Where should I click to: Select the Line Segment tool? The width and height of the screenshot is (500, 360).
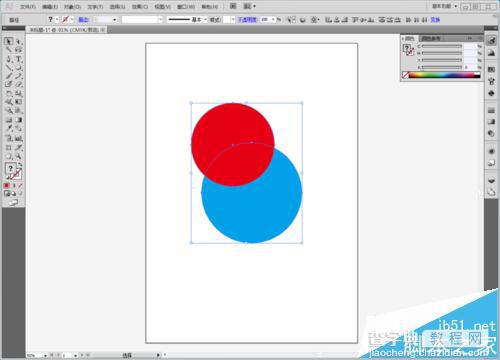click(x=9, y=68)
